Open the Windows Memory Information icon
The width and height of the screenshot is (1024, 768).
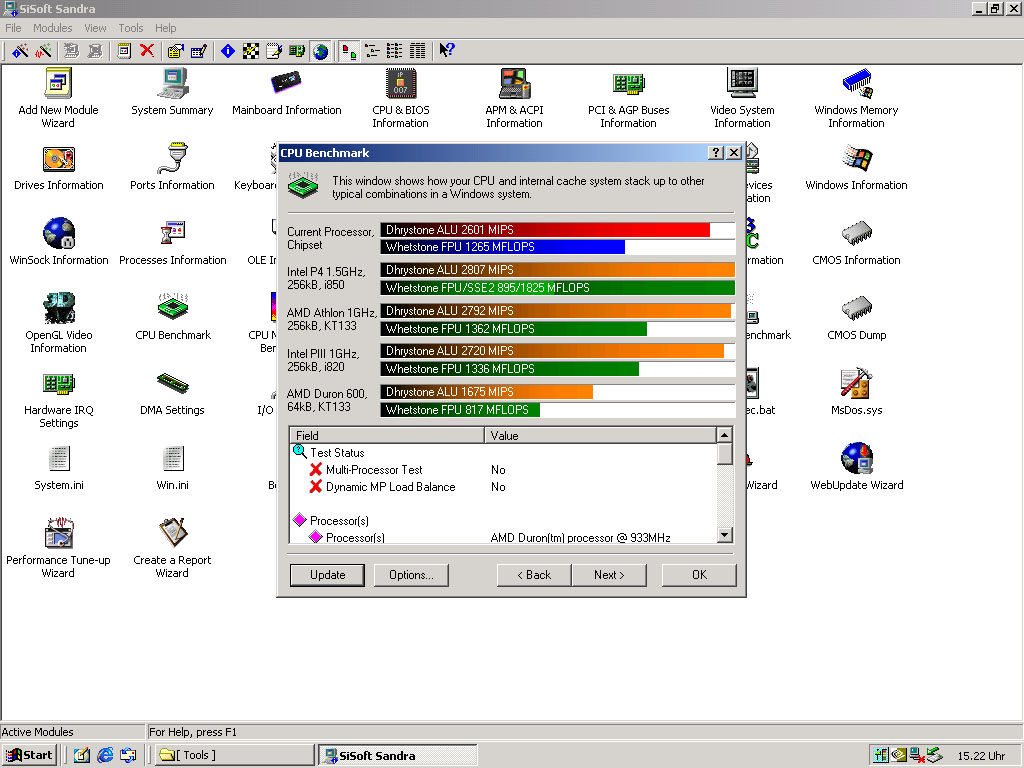(856, 85)
